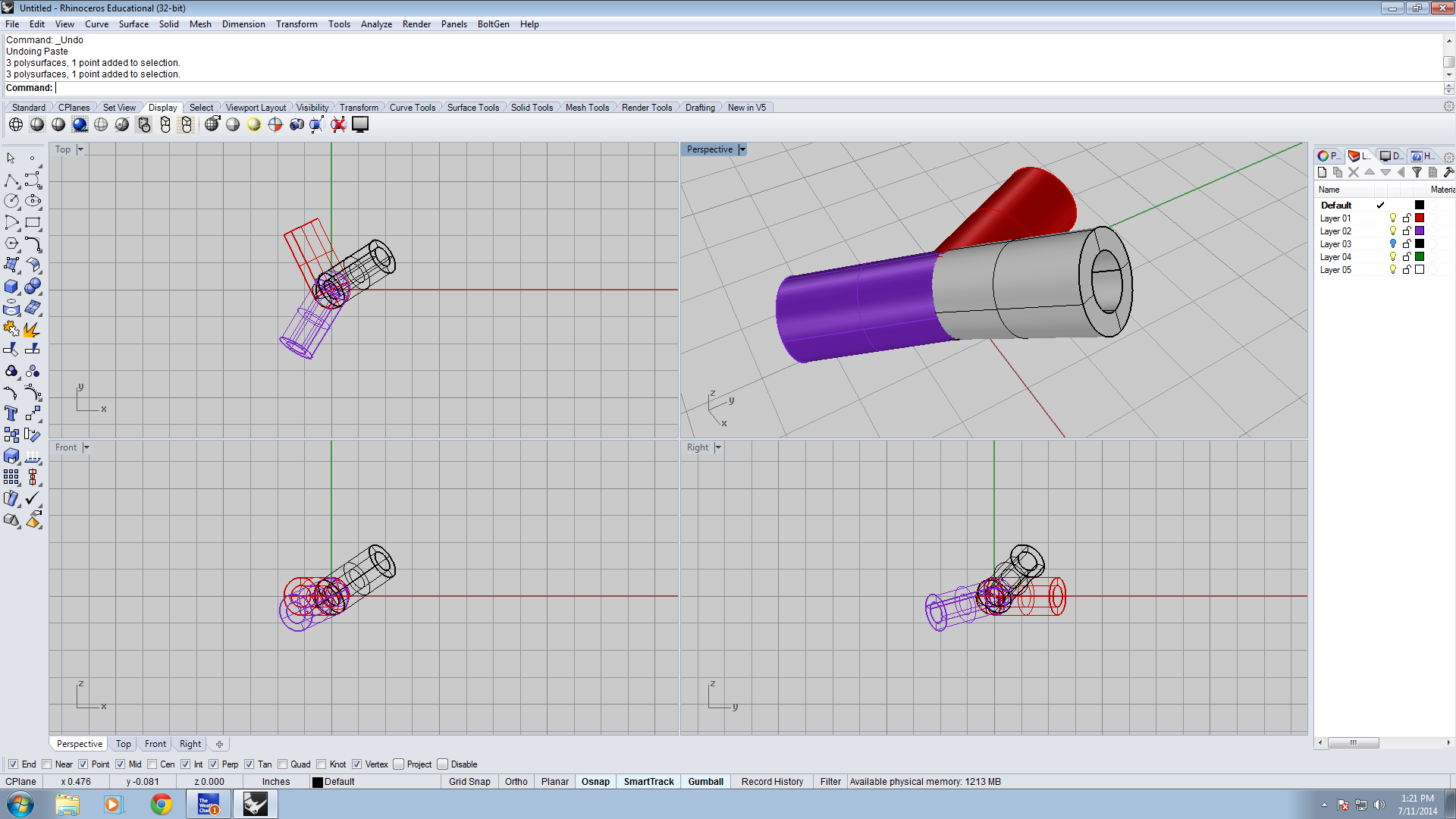This screenshot has height=819, width=1456.
Task: Click the Windows Start button
Action: pyautogui.click(x=20, y=804)
